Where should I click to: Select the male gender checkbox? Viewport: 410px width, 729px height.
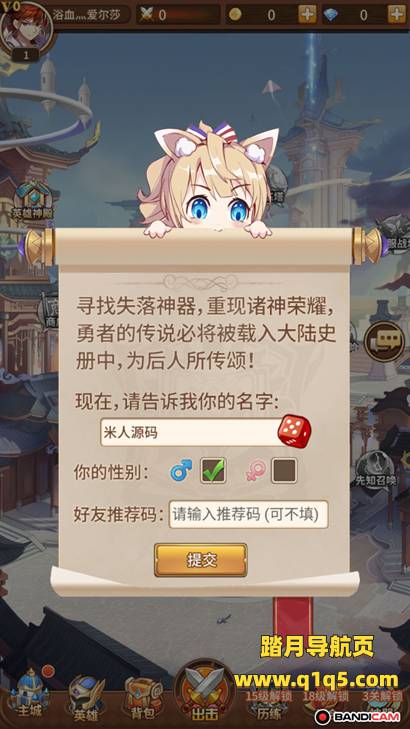pos(213,471)
